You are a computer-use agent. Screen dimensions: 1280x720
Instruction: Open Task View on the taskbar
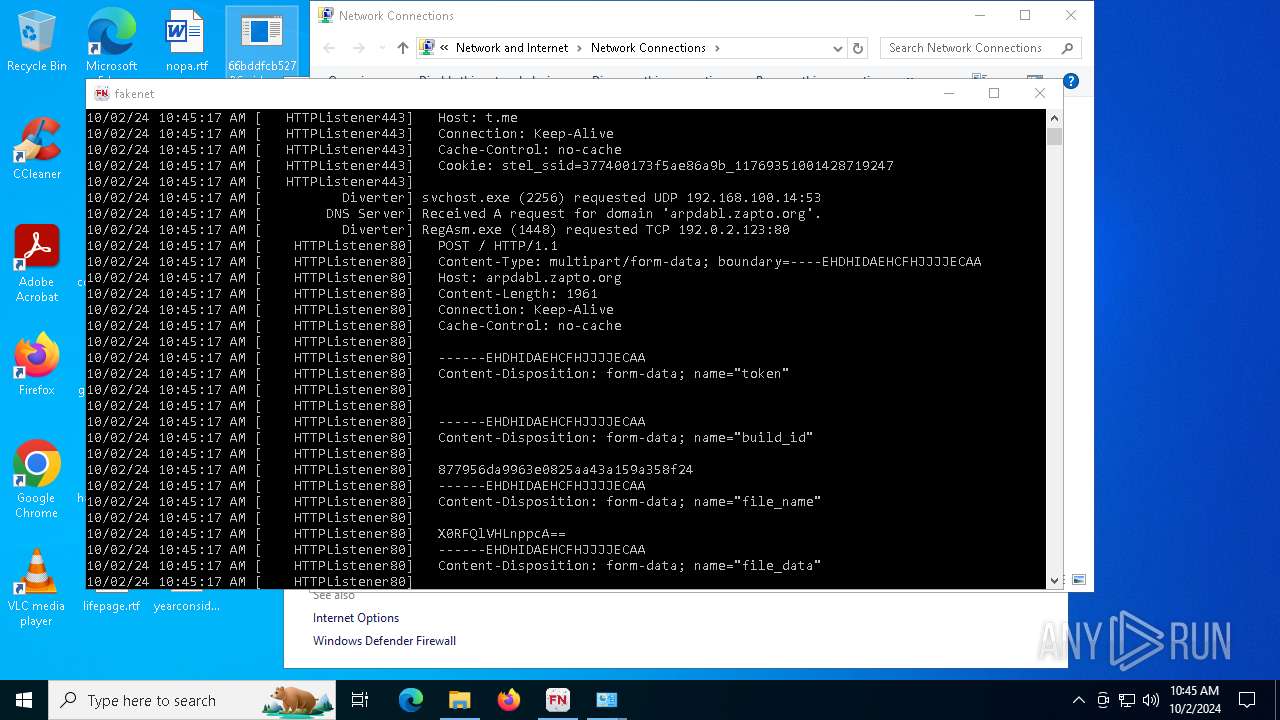pyautogui.click(x=360, y=700)
